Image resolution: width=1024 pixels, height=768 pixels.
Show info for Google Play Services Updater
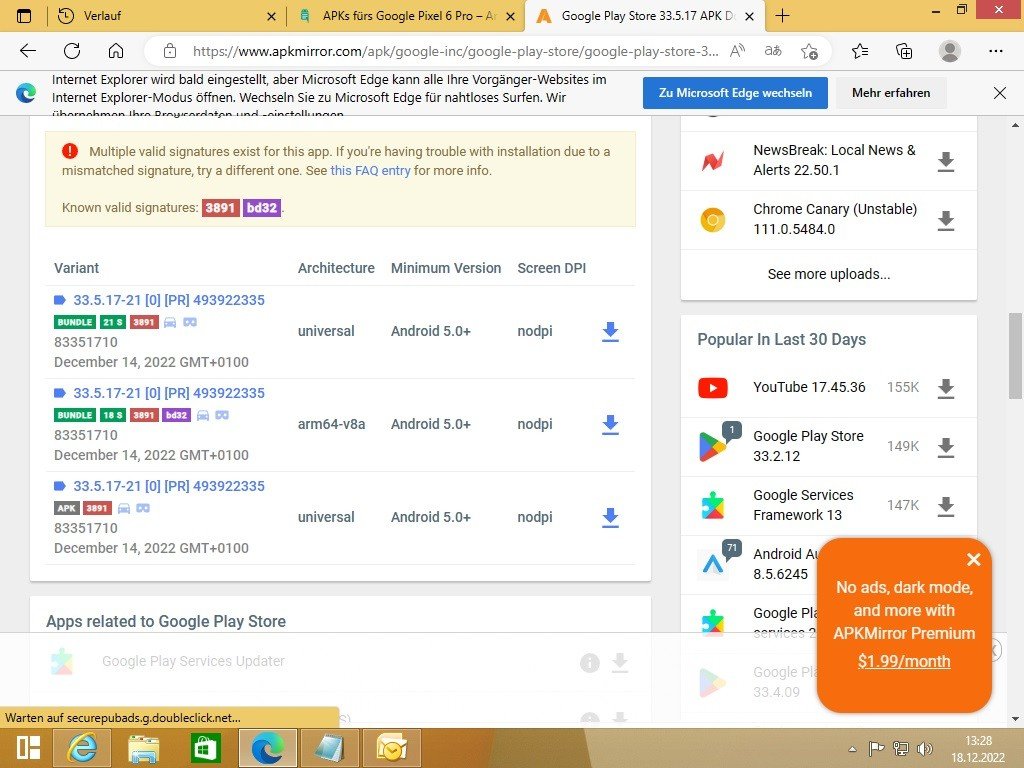[x=589, y=663]
